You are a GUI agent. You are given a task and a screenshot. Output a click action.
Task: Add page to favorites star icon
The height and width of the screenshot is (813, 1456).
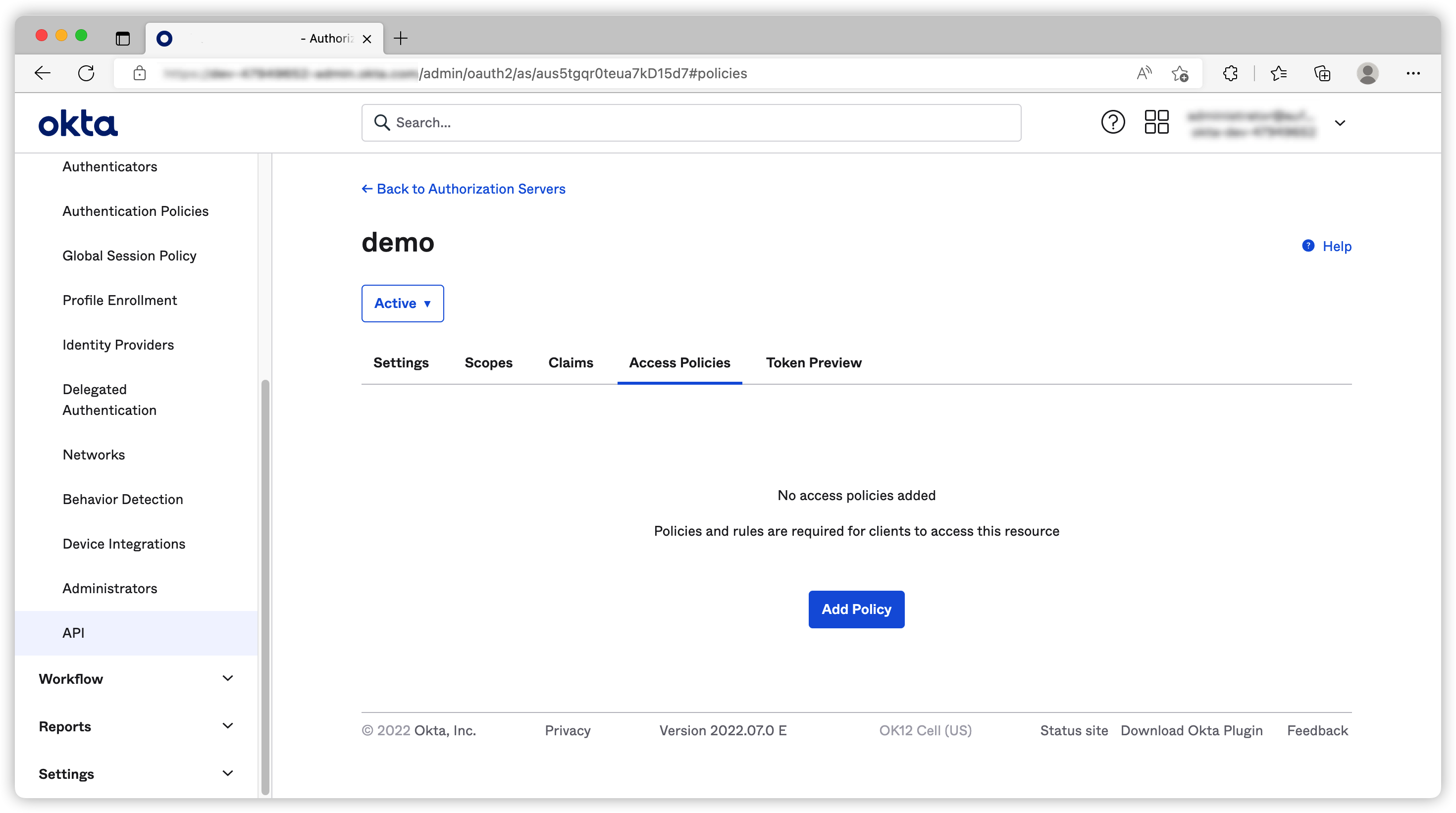coord(1180,73)
